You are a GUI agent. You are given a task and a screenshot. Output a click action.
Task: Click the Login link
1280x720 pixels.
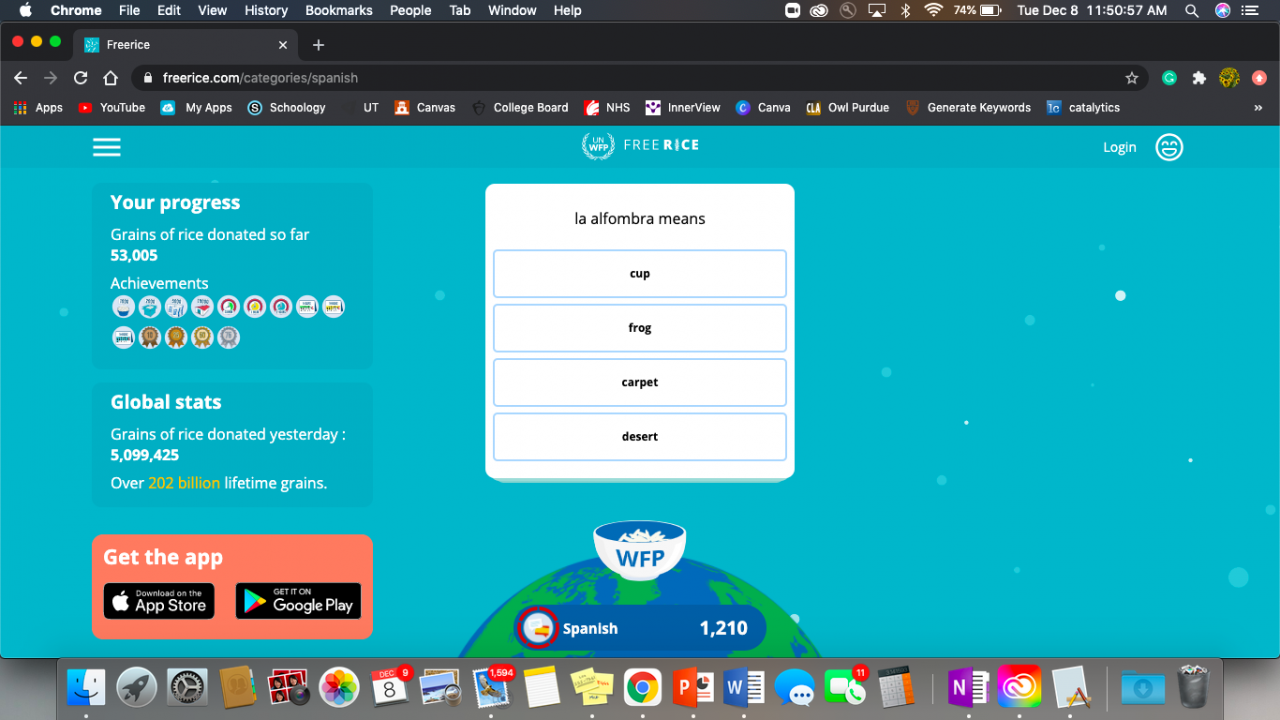(1119, 147)
